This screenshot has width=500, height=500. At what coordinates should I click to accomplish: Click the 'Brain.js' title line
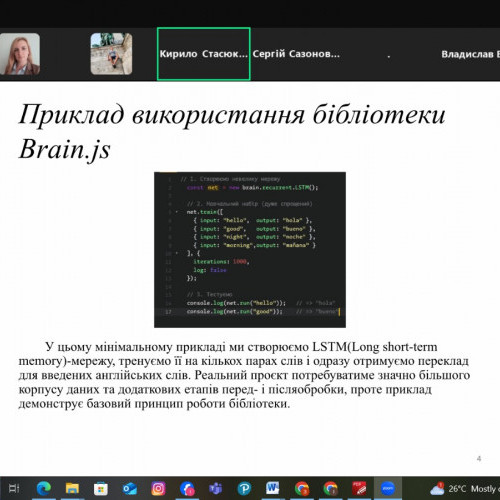click(x=65, y=150)
